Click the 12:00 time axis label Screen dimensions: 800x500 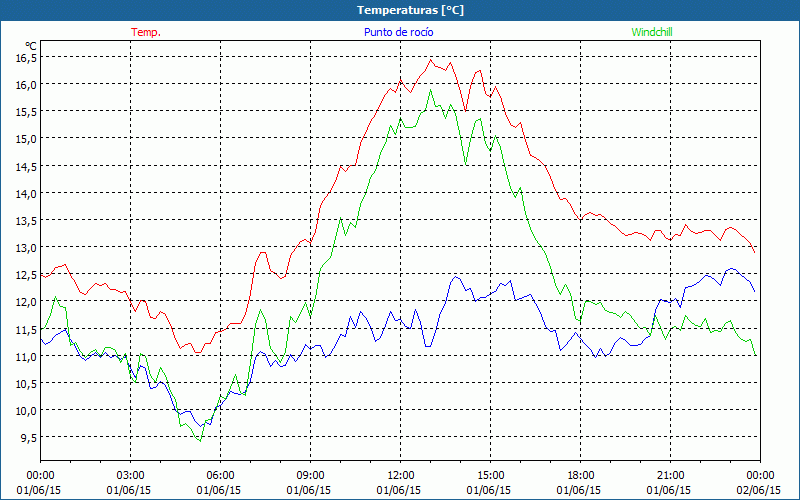coord(401,476)
